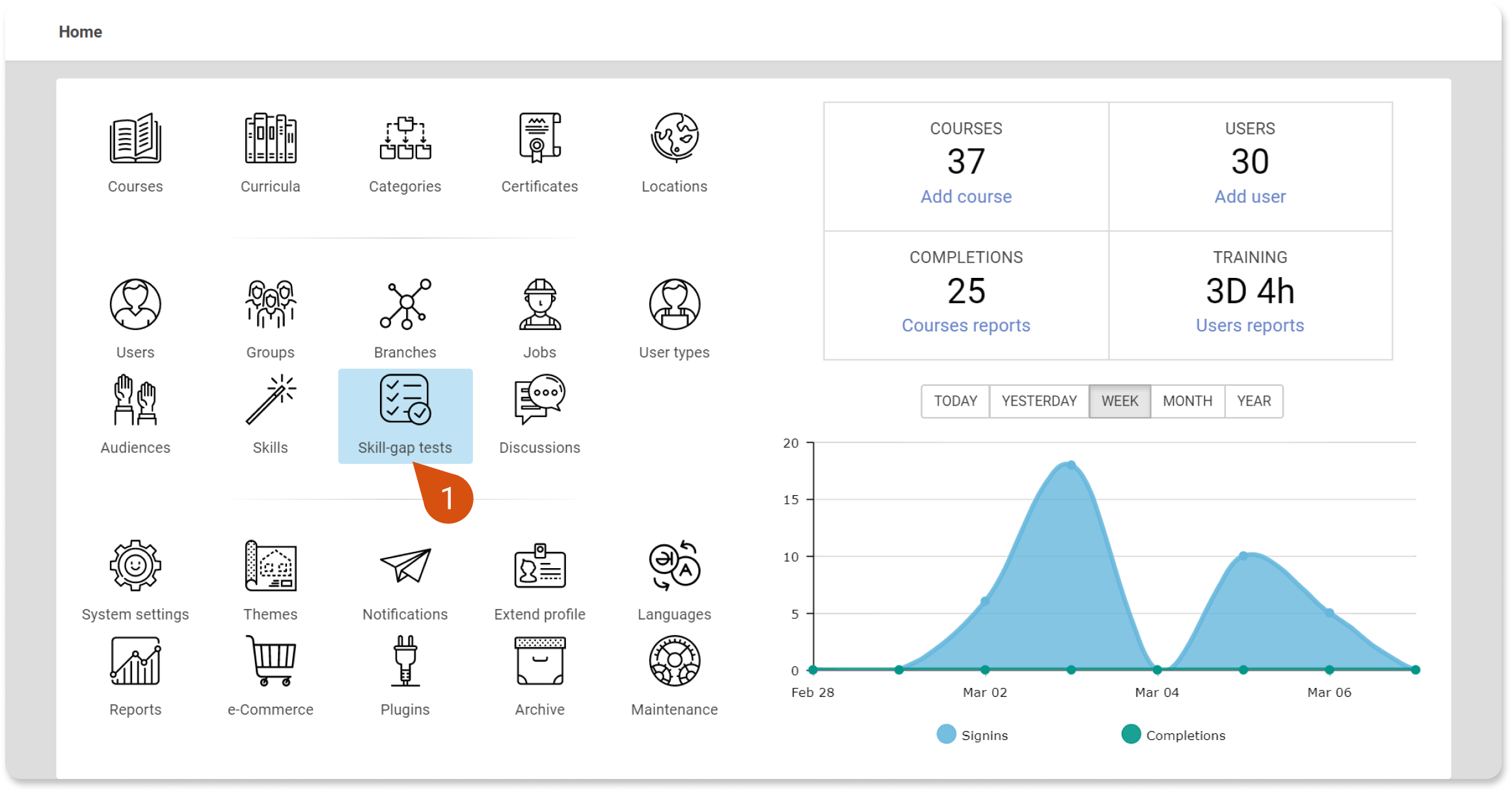This screenshot has height=792, width=1512.
Task: Open the Skills magic wand icon
Action: 271,400
